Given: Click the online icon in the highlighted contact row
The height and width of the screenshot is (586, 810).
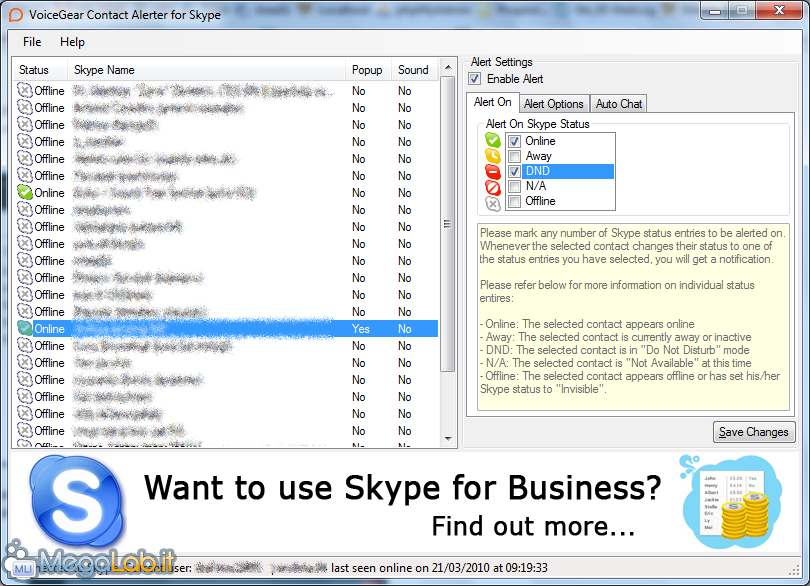Looking at the screenshot, I should point(25,328).
